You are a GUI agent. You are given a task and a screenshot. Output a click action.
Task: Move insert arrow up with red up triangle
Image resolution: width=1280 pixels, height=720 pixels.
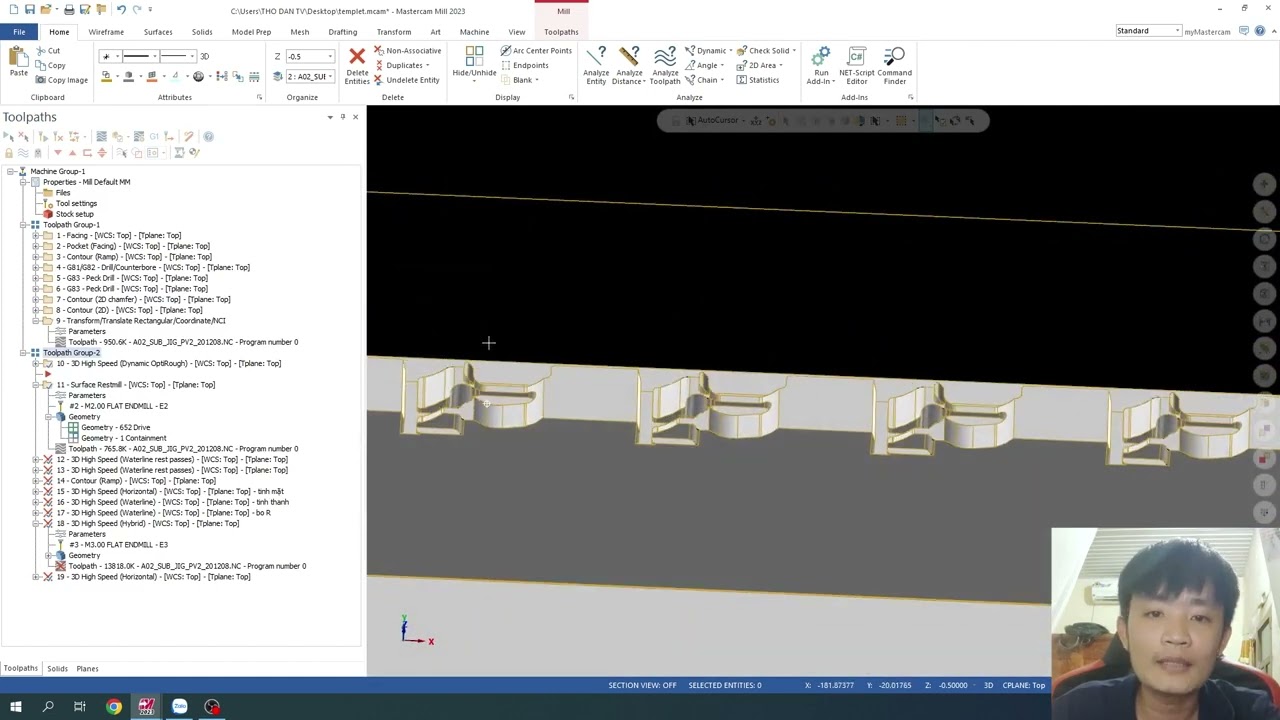72,153
